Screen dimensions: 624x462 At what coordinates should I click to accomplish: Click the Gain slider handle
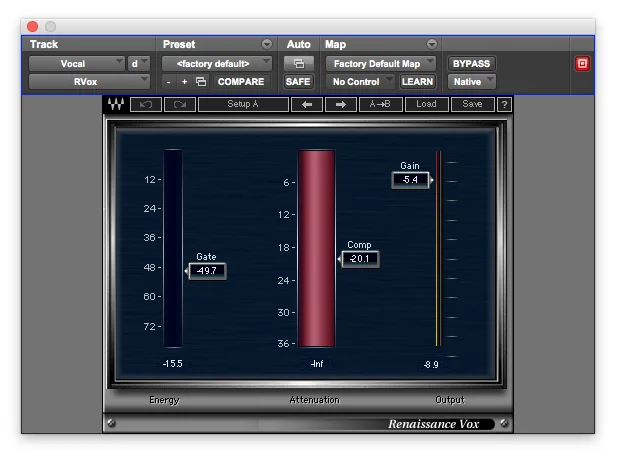[431, 180]
